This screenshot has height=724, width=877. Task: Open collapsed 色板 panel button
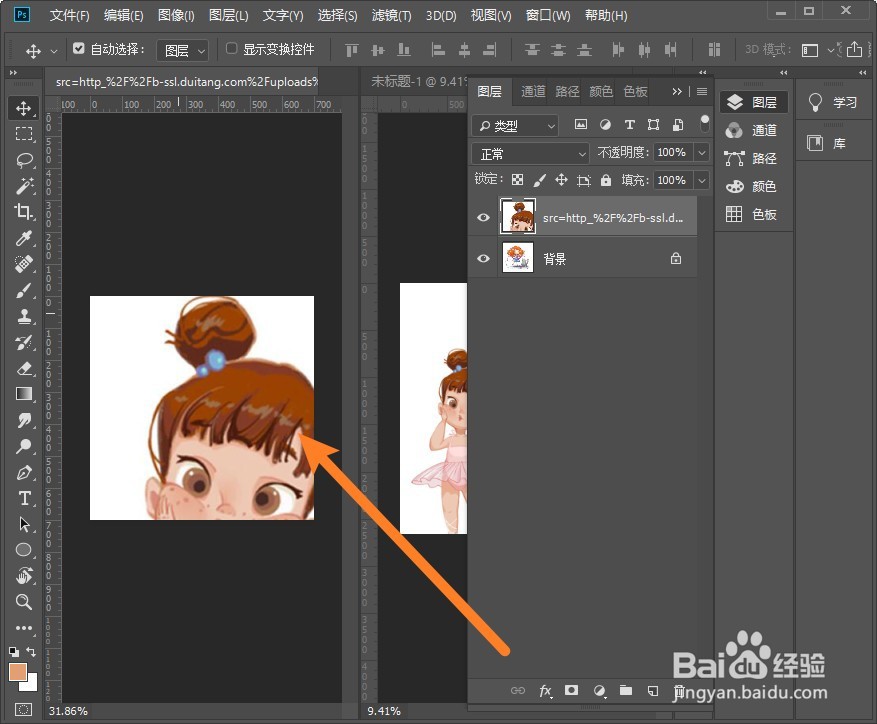[752, 214]
